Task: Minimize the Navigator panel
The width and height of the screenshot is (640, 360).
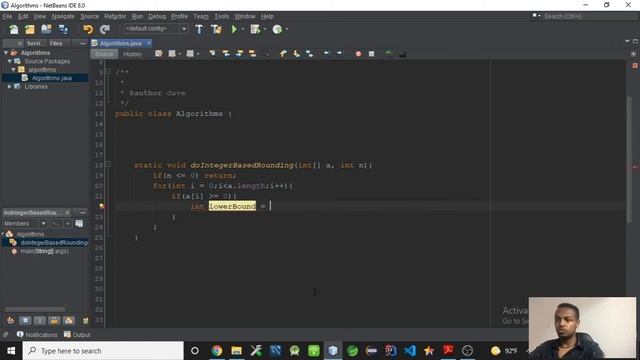Action: [x=83, y=213]
